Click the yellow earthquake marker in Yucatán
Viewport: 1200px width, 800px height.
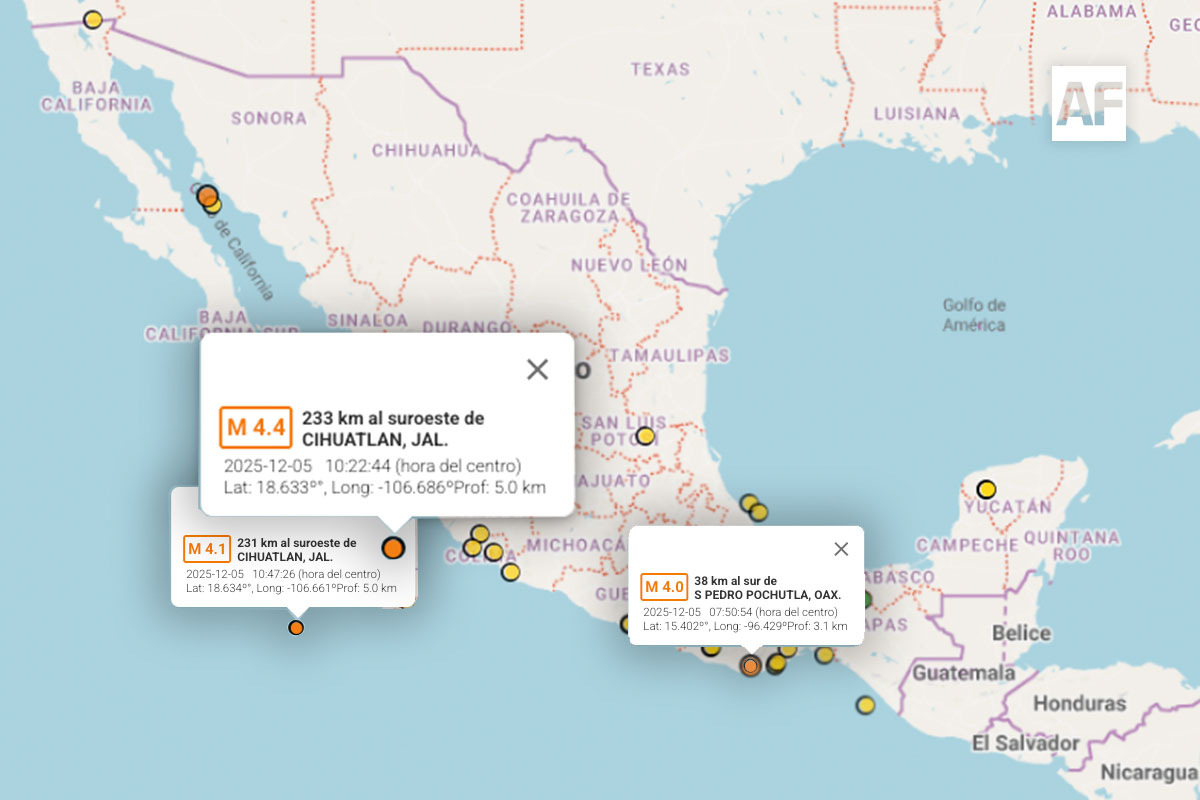tap(986, 489)
